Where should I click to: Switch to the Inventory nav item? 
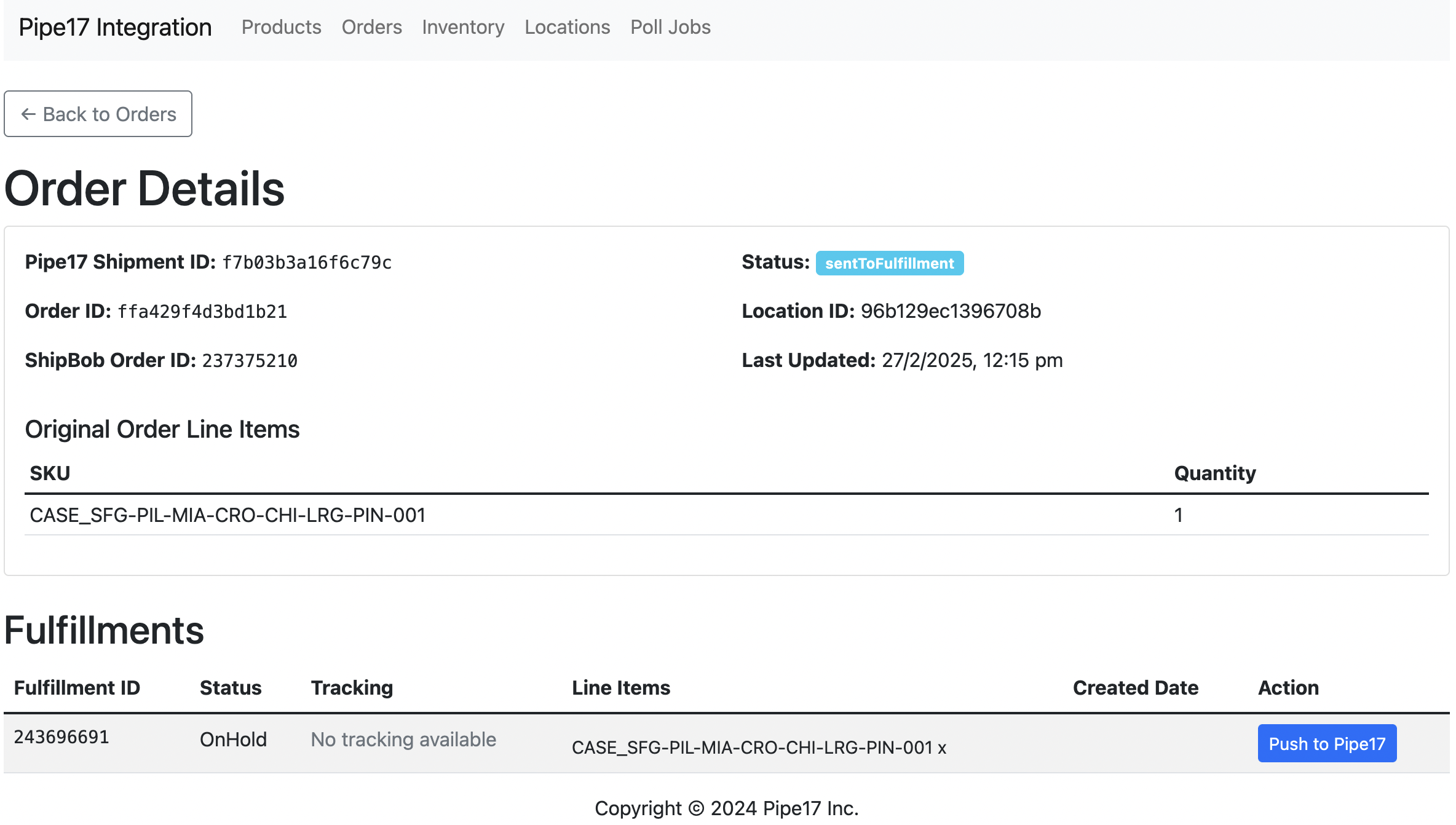[x=463, y=27]
